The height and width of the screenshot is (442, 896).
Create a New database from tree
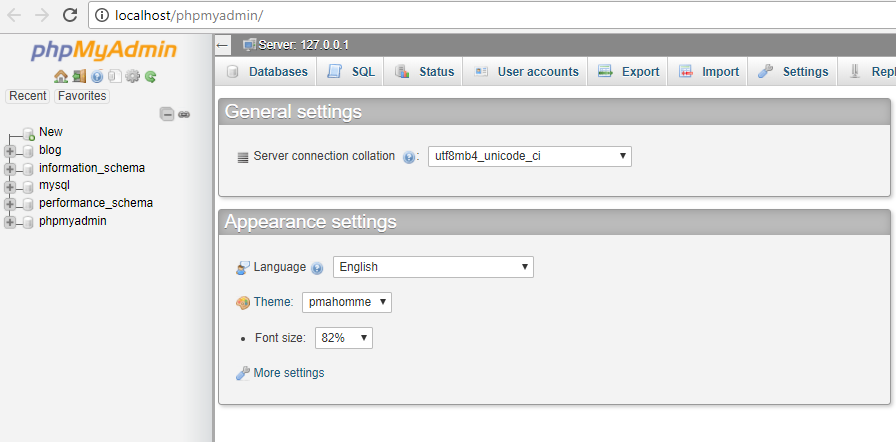pos(51,132)
